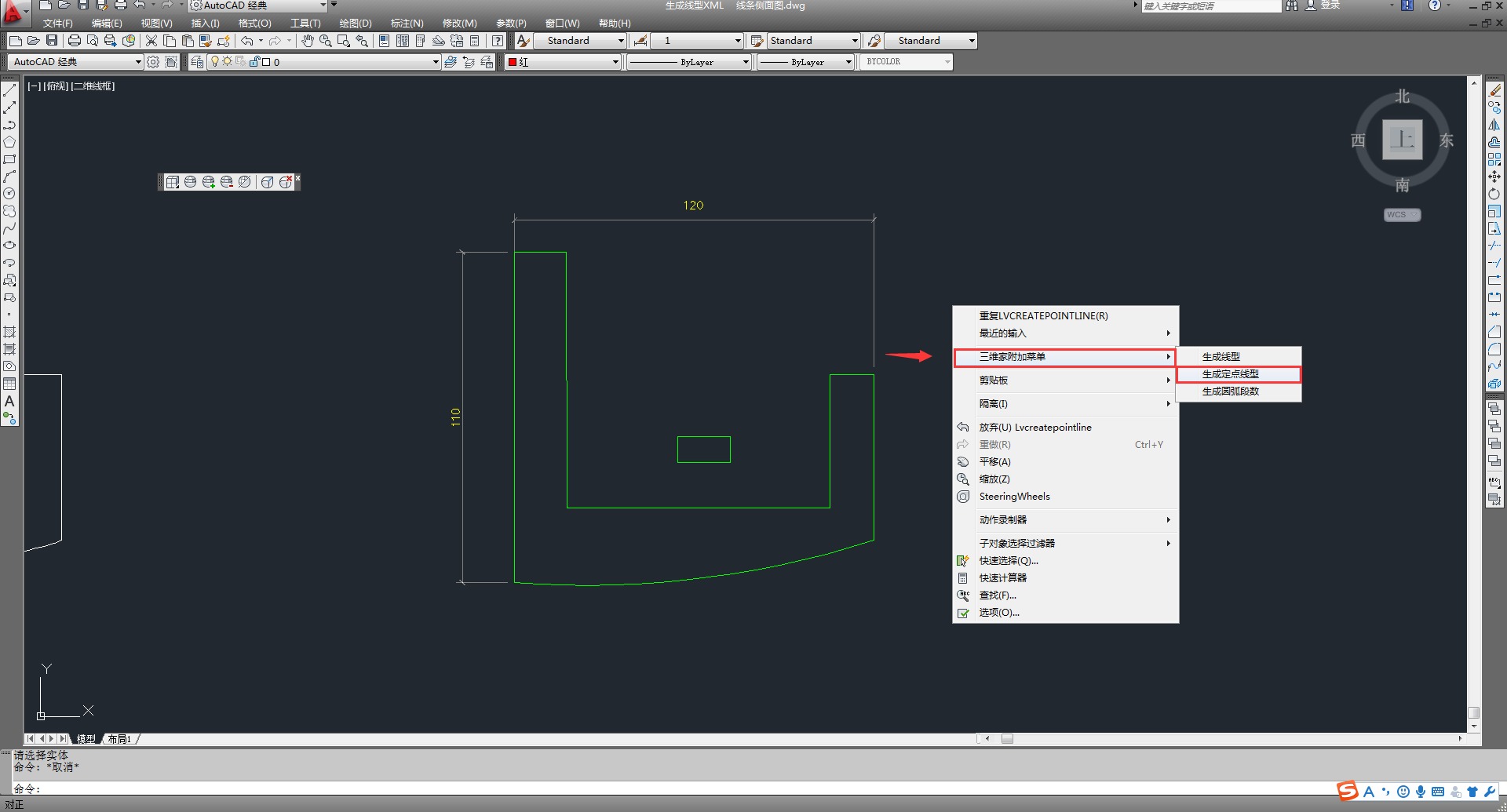Toggle the layer lightbulb on/off icon
1507x812 pixels.
(x=215, y=61)
